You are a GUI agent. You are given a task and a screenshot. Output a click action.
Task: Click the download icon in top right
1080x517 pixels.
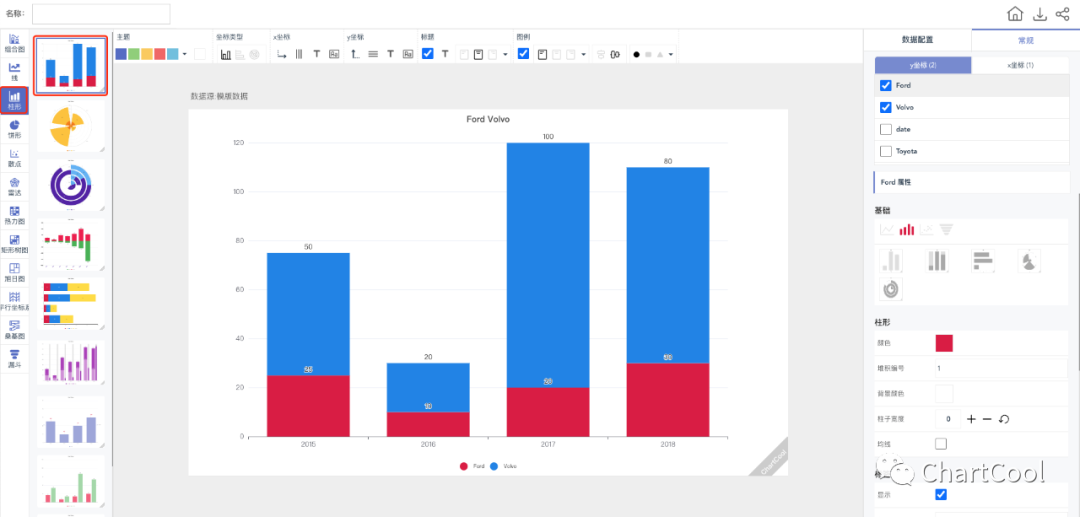1040,14
